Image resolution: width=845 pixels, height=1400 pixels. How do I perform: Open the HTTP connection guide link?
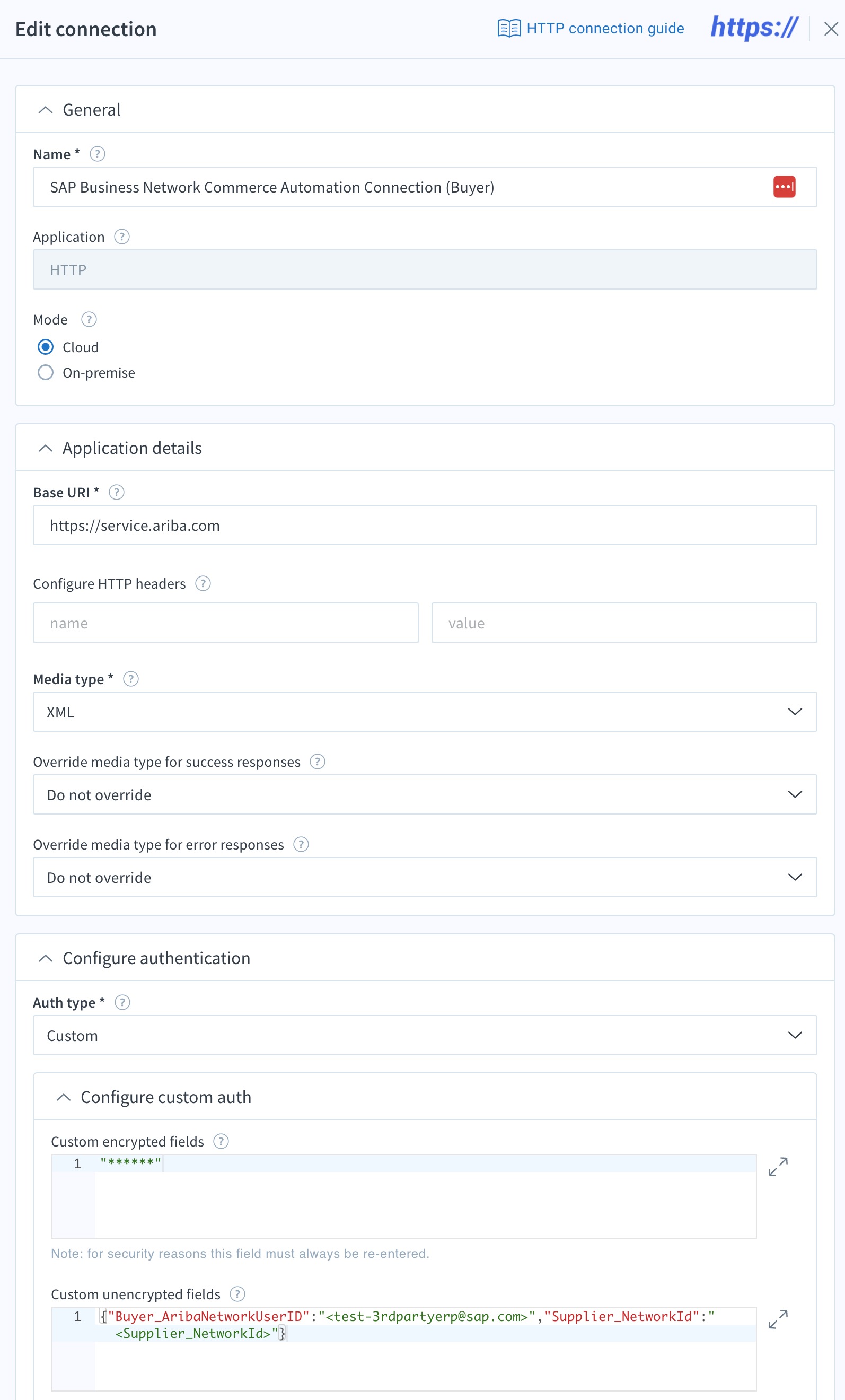click(591, 29)
